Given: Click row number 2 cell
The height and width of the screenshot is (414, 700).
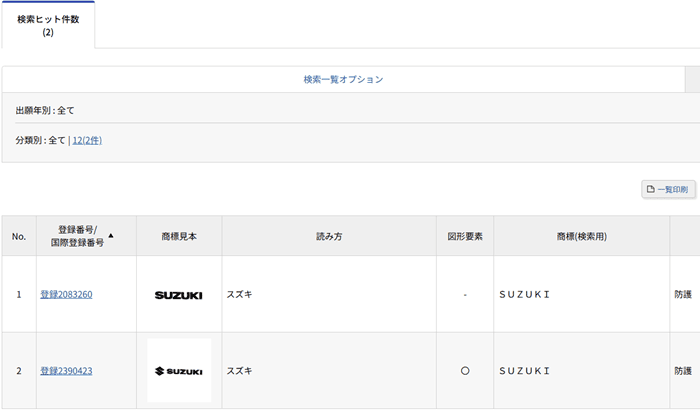Looking at the screenshot, I should tap(19, 371).
